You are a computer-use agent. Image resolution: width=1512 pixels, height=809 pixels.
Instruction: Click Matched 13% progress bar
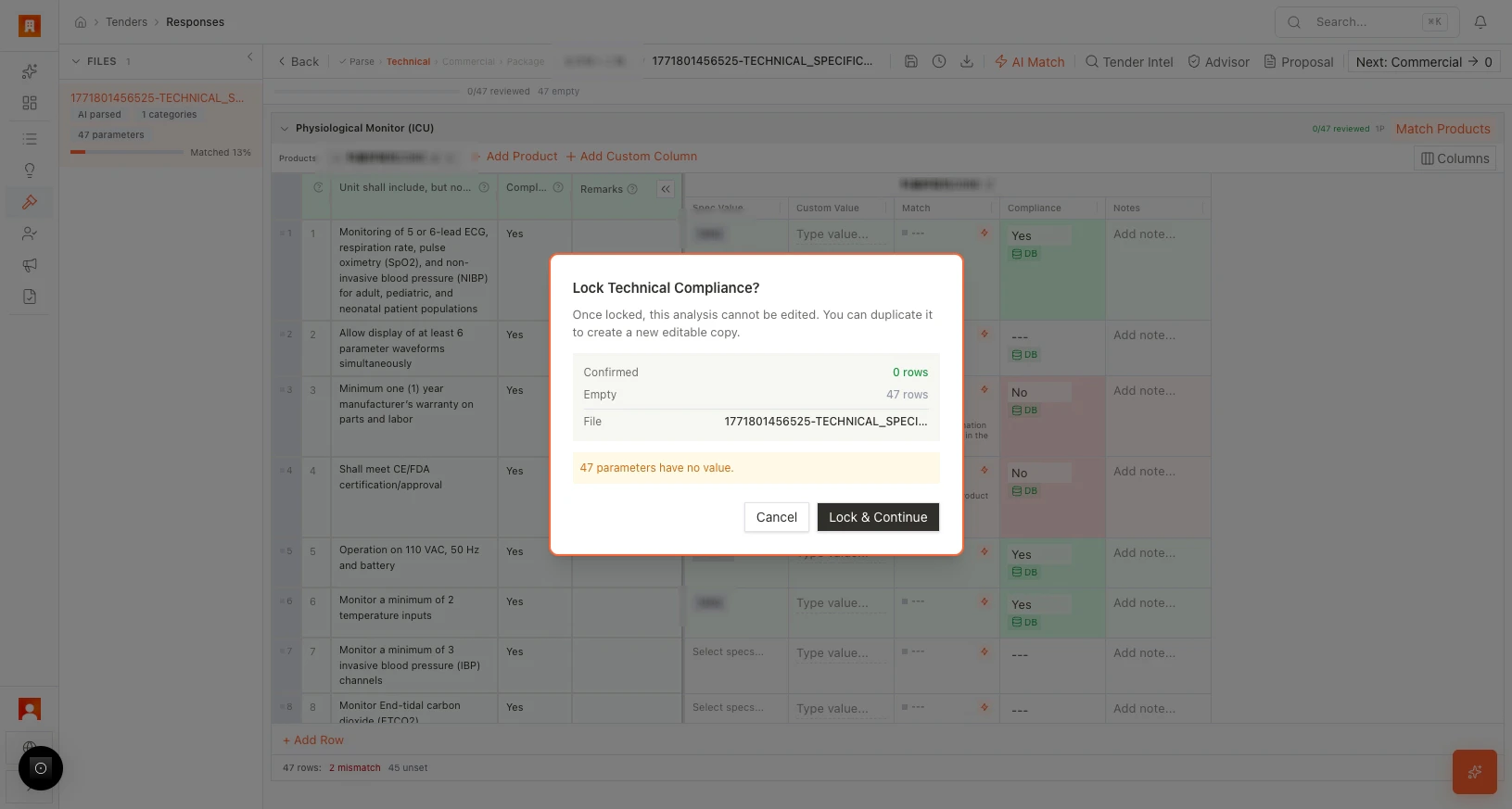pyautogui.click(x=127, y=152)
